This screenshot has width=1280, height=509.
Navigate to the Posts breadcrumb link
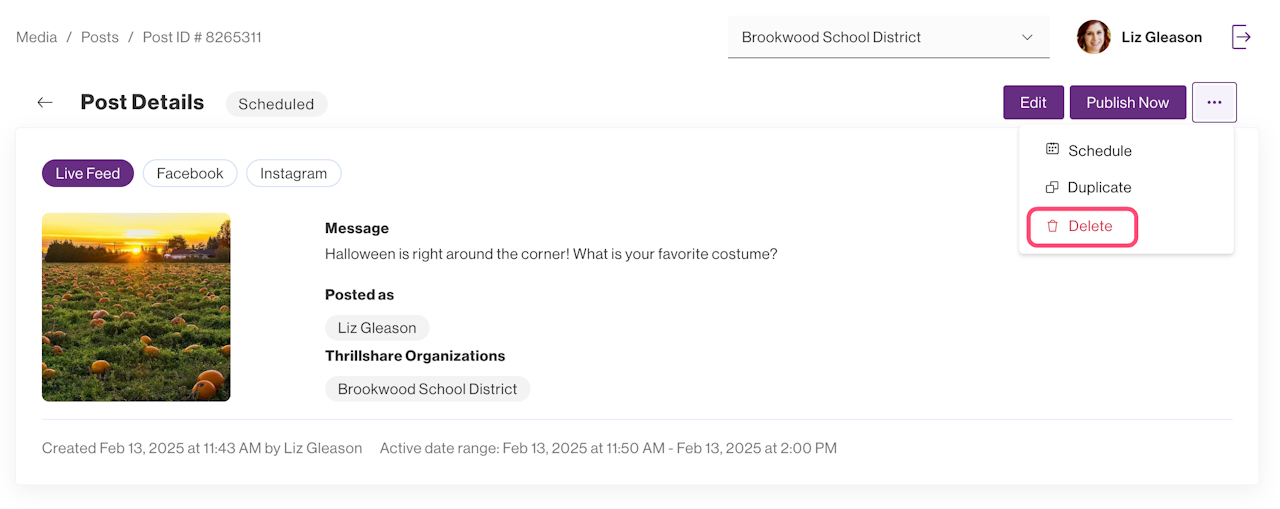pos(100,37)
